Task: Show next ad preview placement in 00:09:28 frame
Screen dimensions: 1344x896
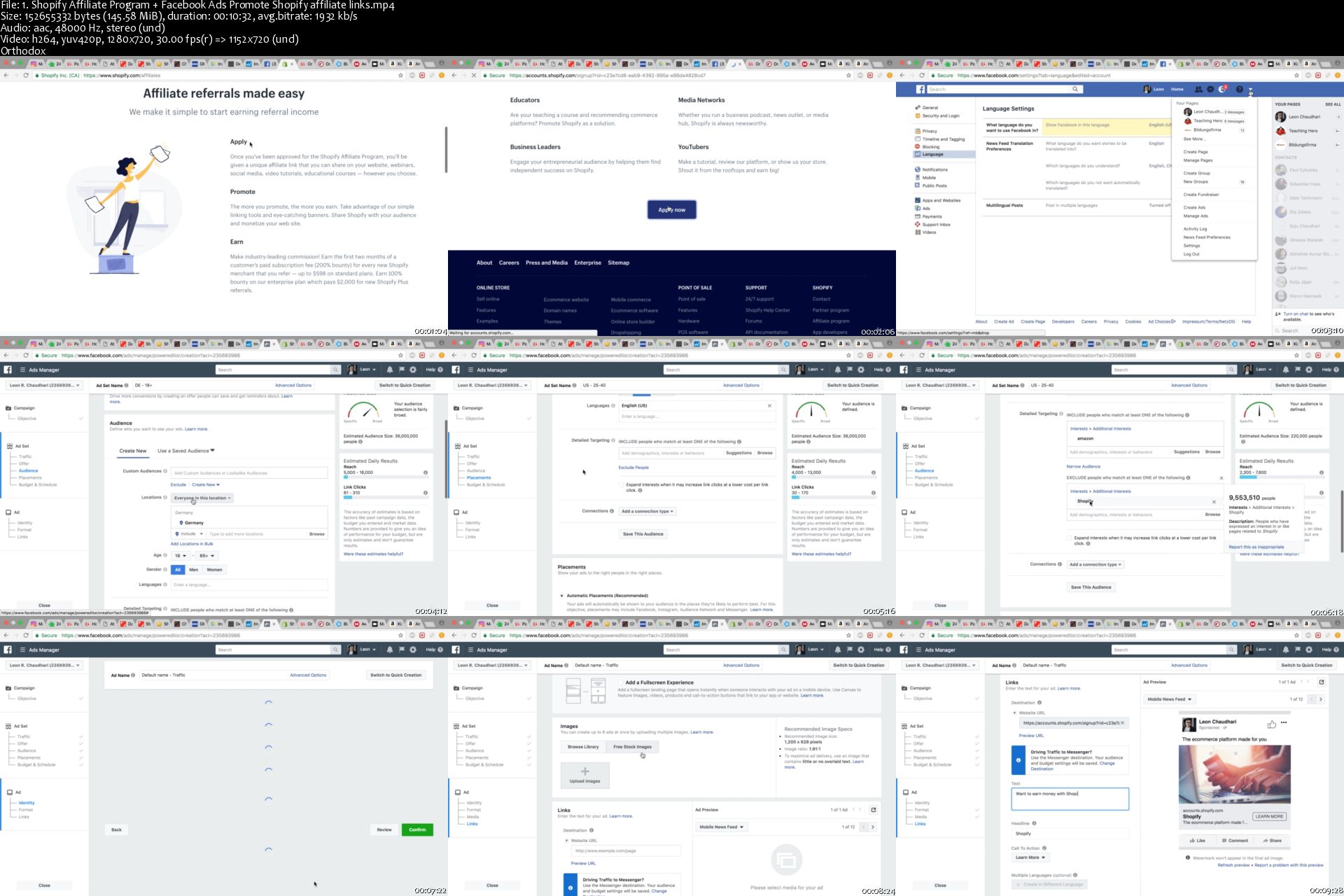Action: (x=1321, y=699)
